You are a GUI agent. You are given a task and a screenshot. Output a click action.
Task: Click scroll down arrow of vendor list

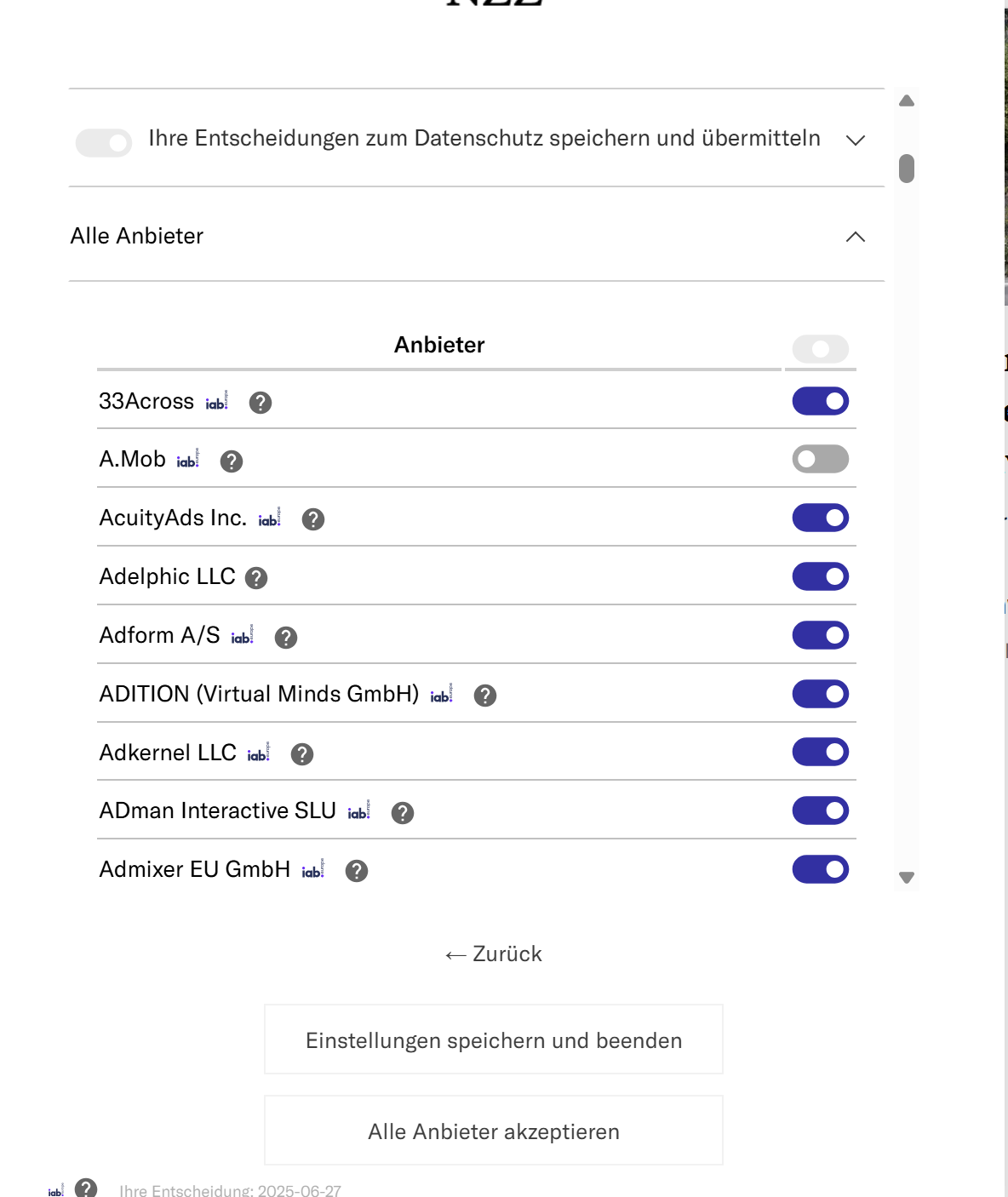coord(907,878)
